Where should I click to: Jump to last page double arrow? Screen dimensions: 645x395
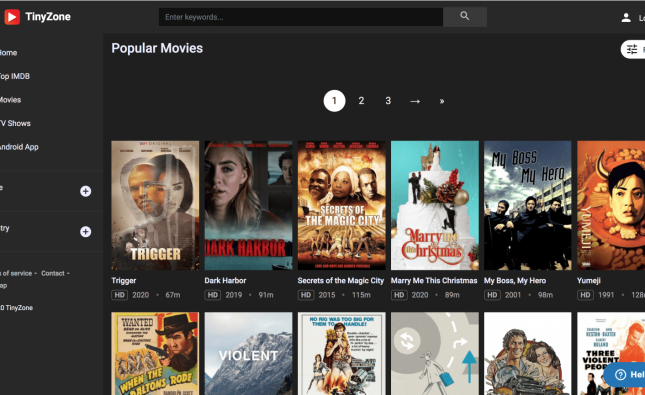coord(442,101)
